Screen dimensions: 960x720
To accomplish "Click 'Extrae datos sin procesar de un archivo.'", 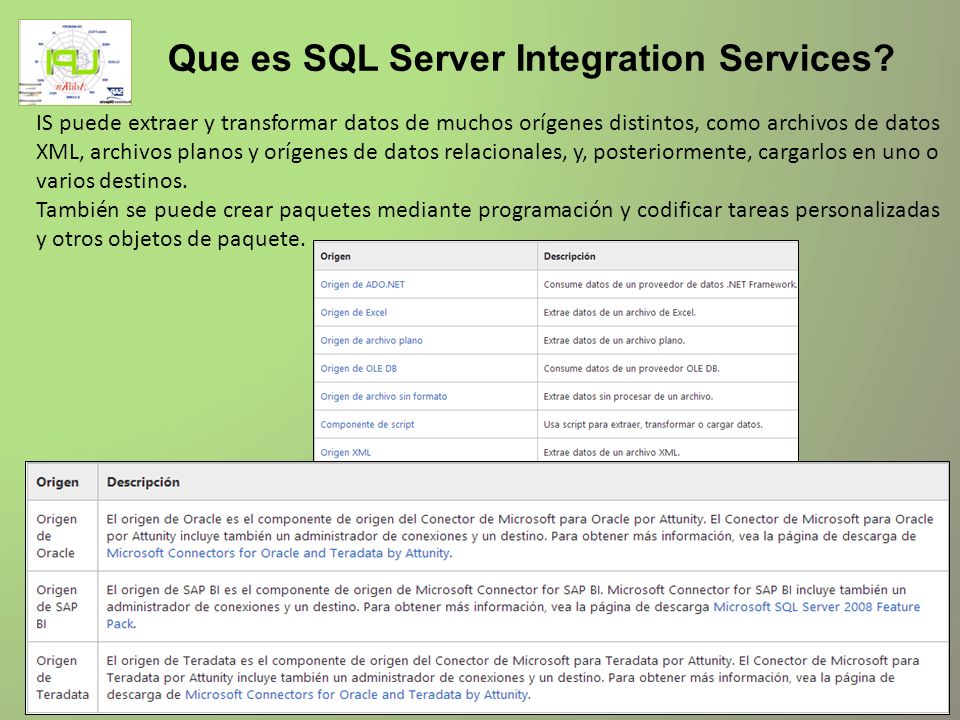I will (628, 397).
